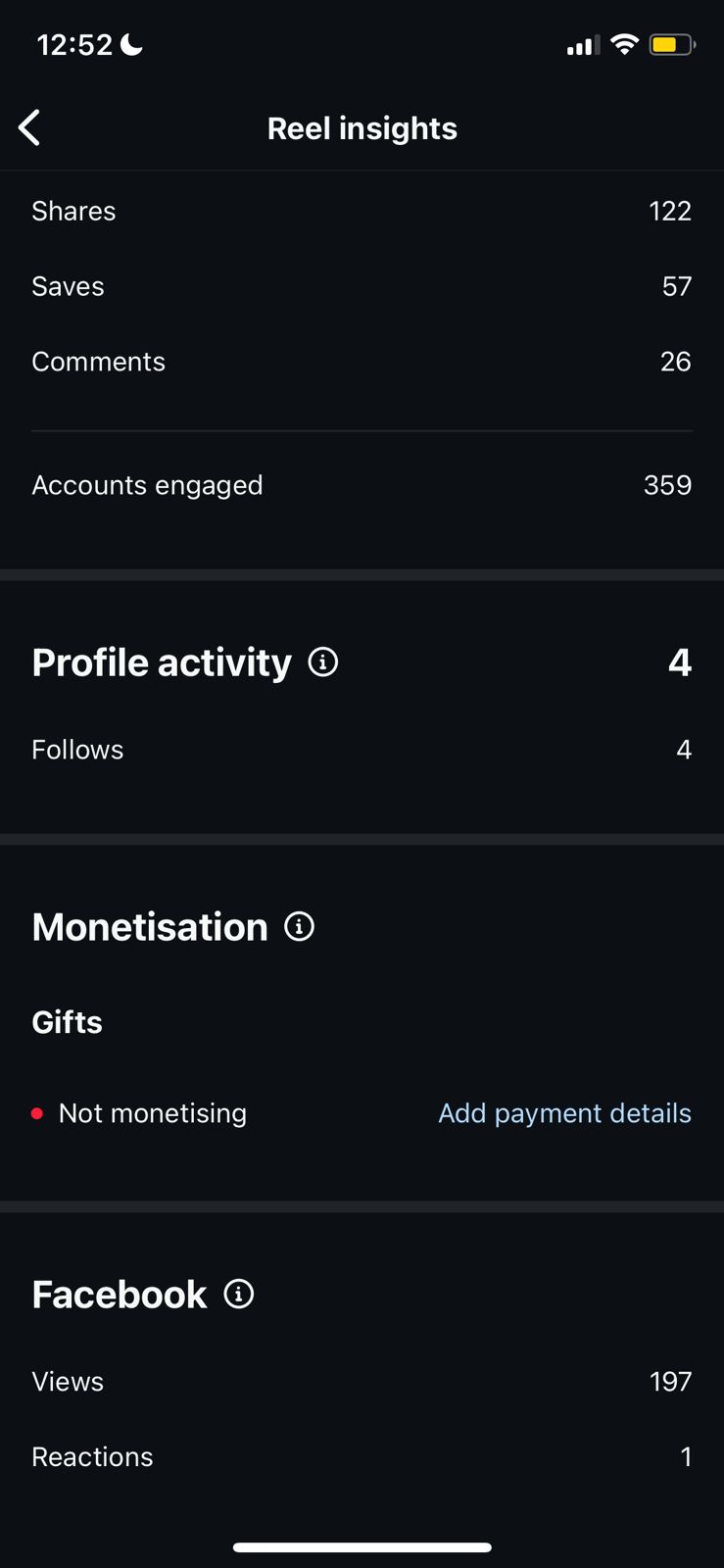The height and width of the screenshot is (1568, 724).
Task: Tap the home indicator bar
Action: pyautogui.click(x=362, y=1547)
